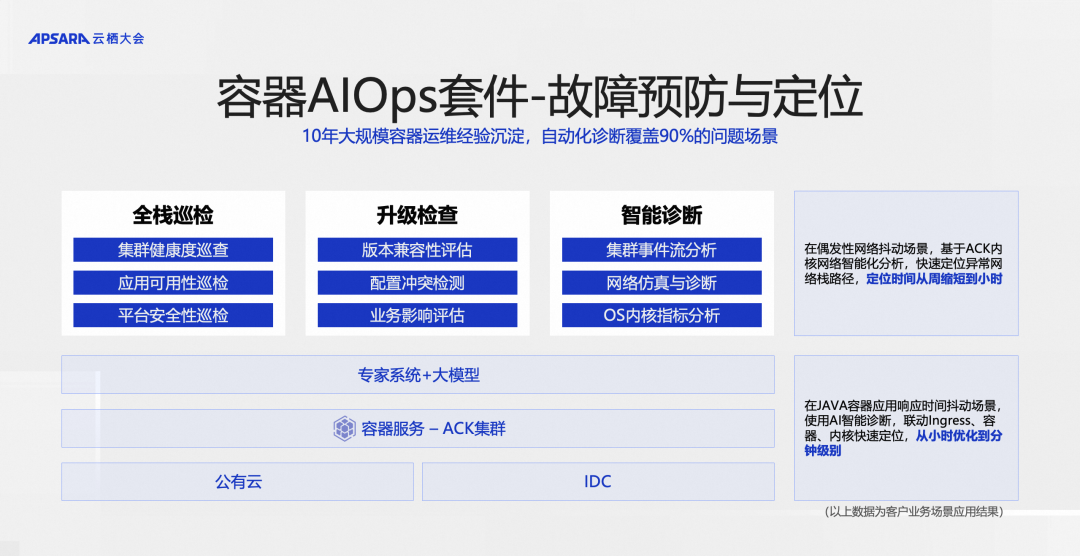Select the 配置冲突检测 block

point(417,282)
